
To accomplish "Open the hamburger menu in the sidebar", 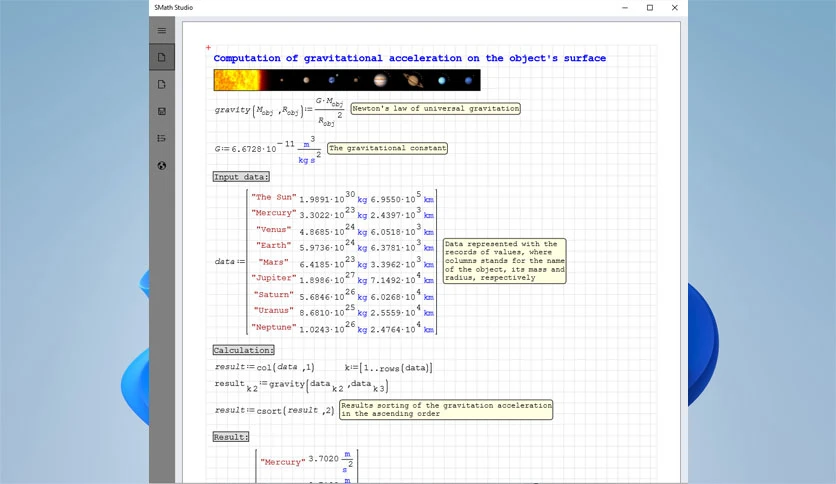I will [x=162, y=30].
